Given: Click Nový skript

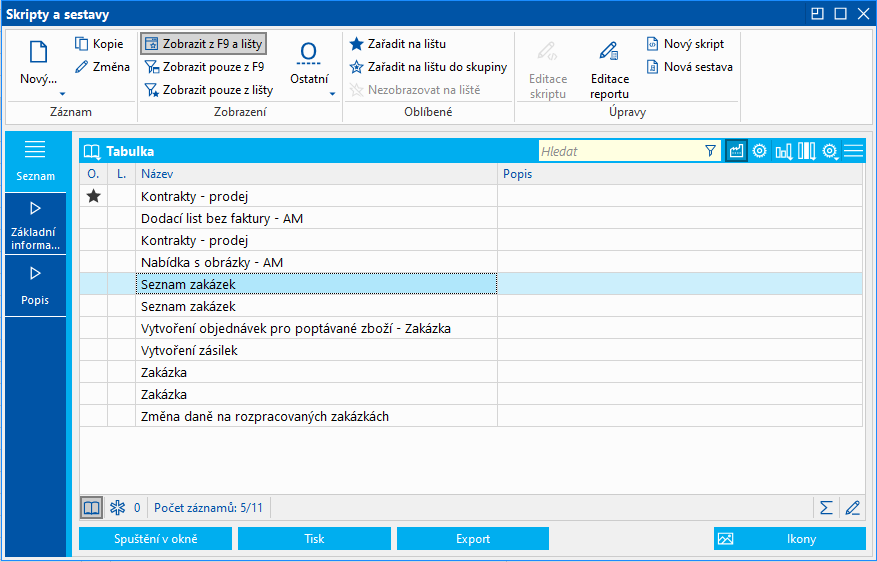Looking at the screenshot, I should tap(685, 44).
